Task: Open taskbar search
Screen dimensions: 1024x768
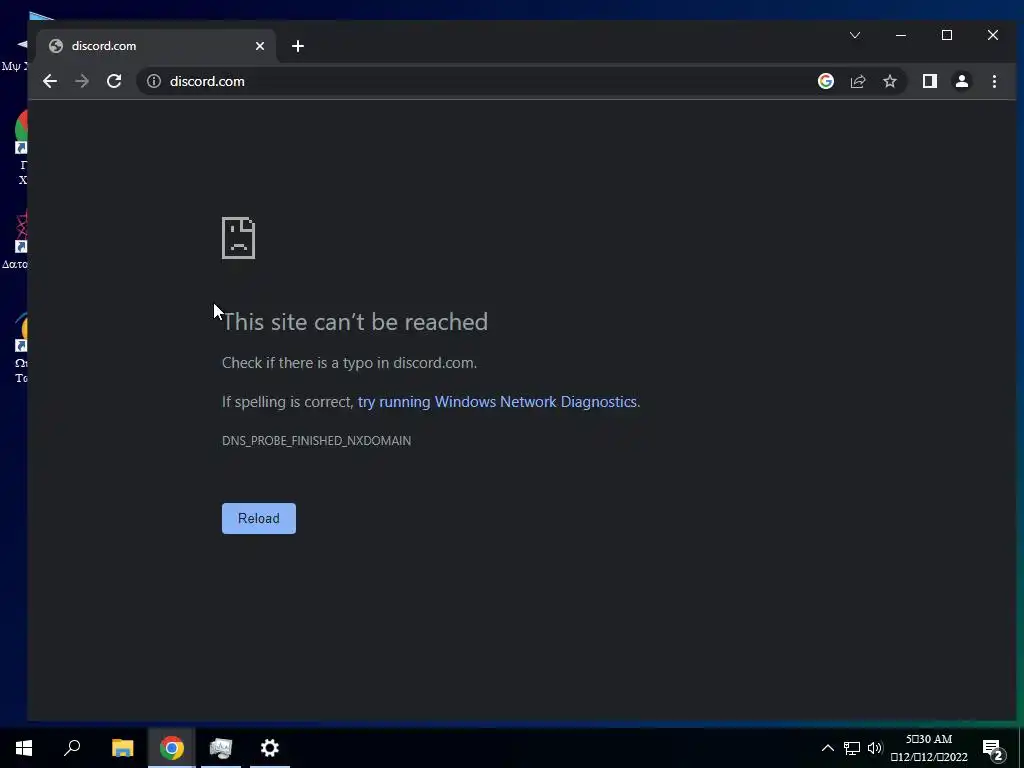Action: click(72, 748)
